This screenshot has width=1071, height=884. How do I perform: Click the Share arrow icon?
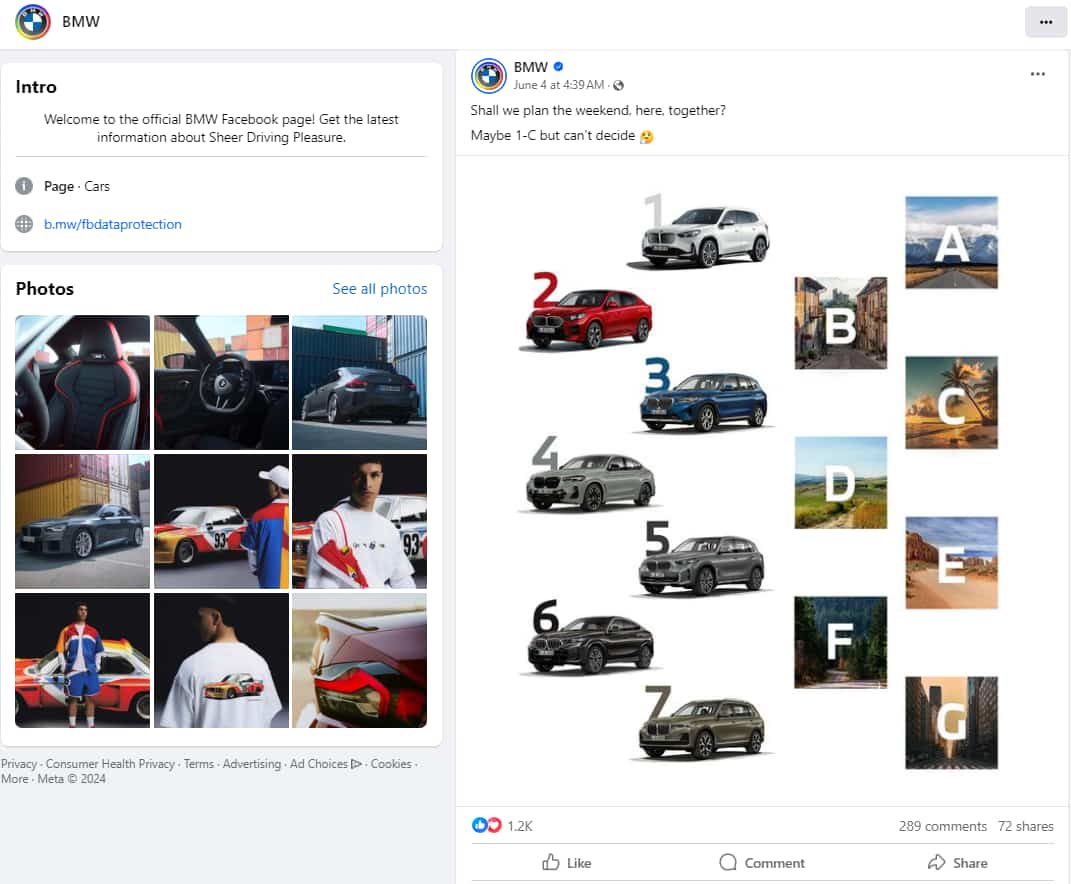(936, 862)
